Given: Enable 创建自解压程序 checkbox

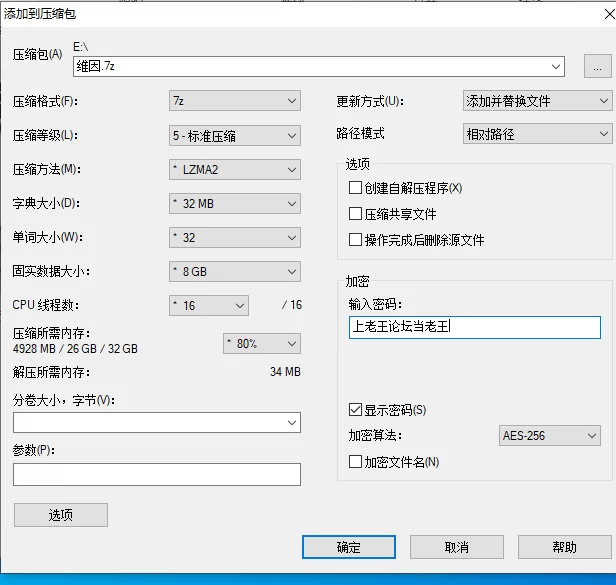Looking at the screenshot, I should 355,188.
